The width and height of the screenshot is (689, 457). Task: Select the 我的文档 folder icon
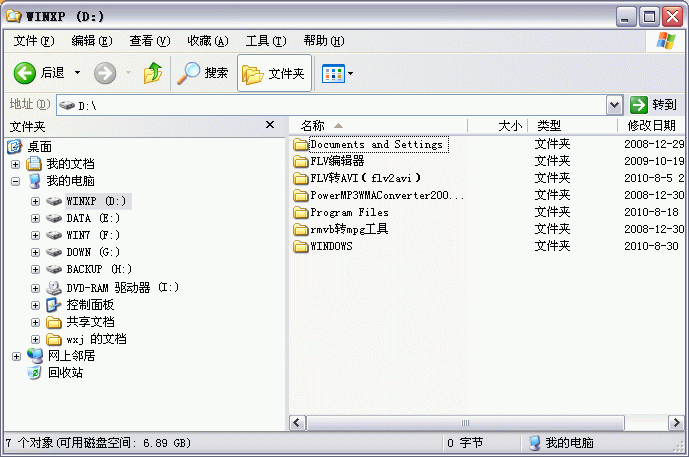click(34, 163)
